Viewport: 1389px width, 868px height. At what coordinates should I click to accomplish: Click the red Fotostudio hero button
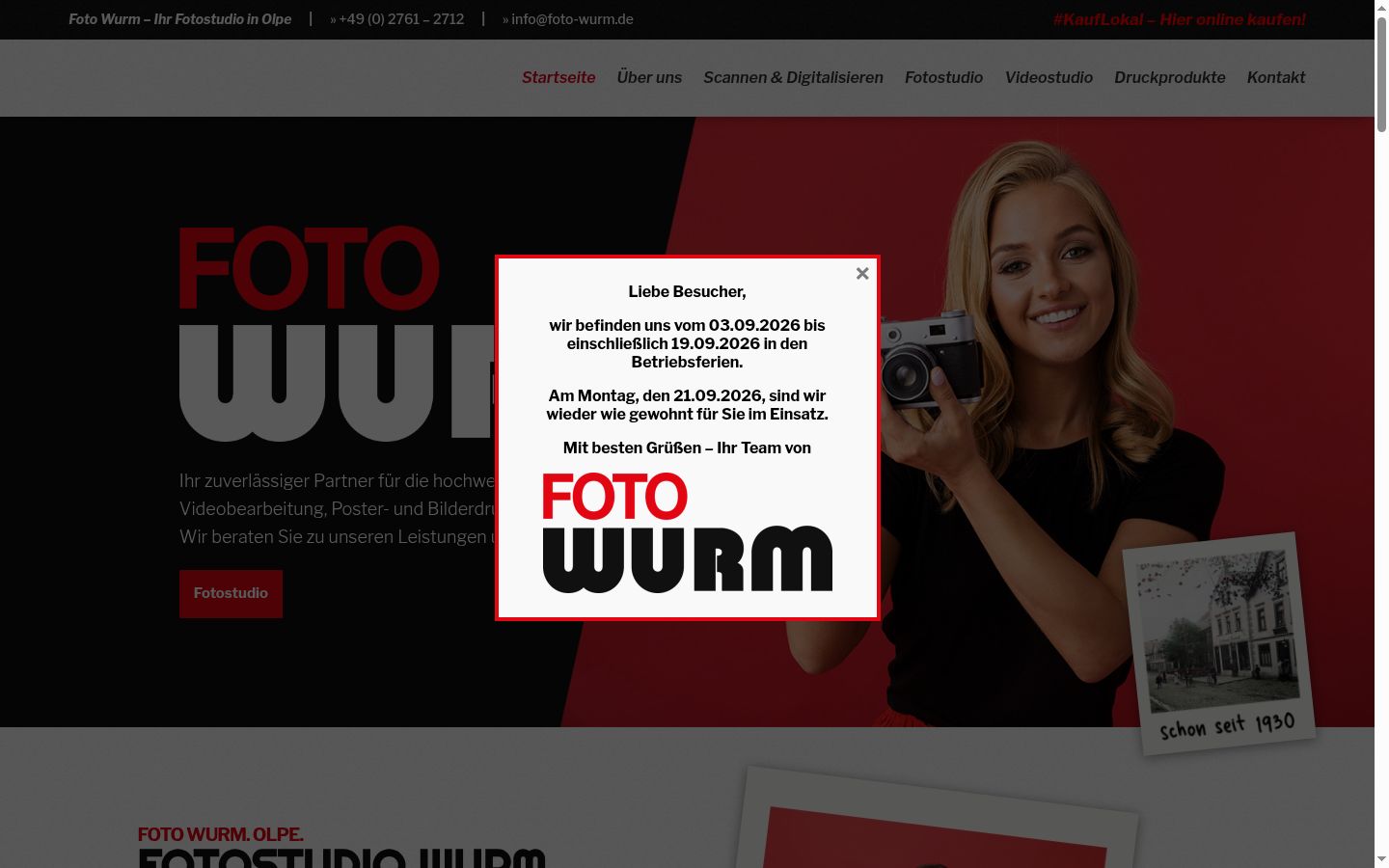tap(231, 593)
